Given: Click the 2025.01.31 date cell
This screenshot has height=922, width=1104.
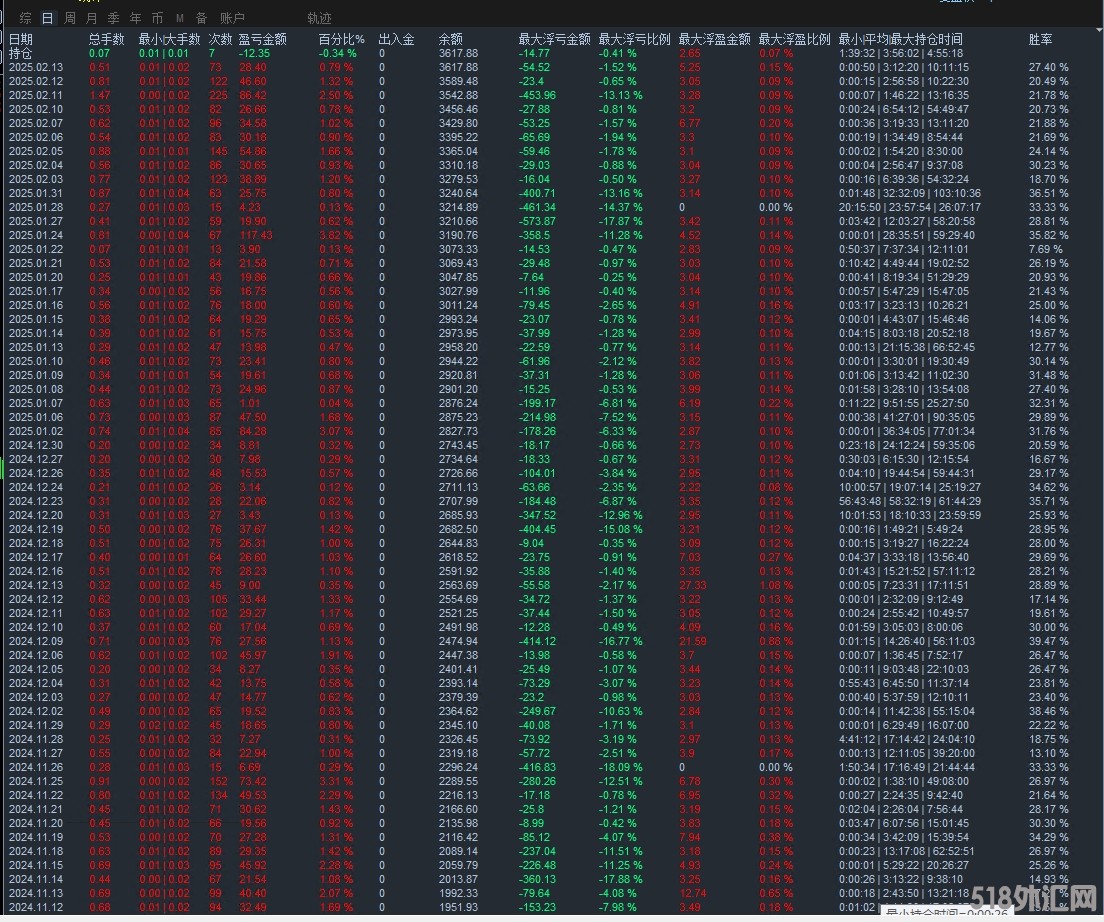Looking at the screenshot, I should [x=36, y=194].
